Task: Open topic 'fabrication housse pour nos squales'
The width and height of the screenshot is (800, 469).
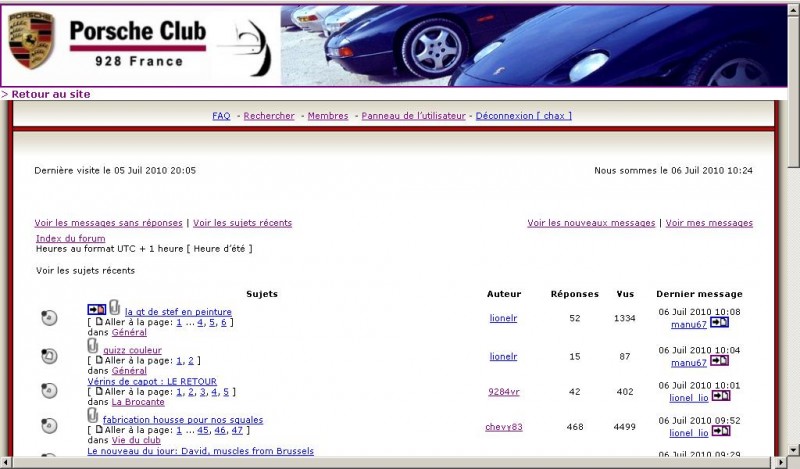Action: [183, 419]
